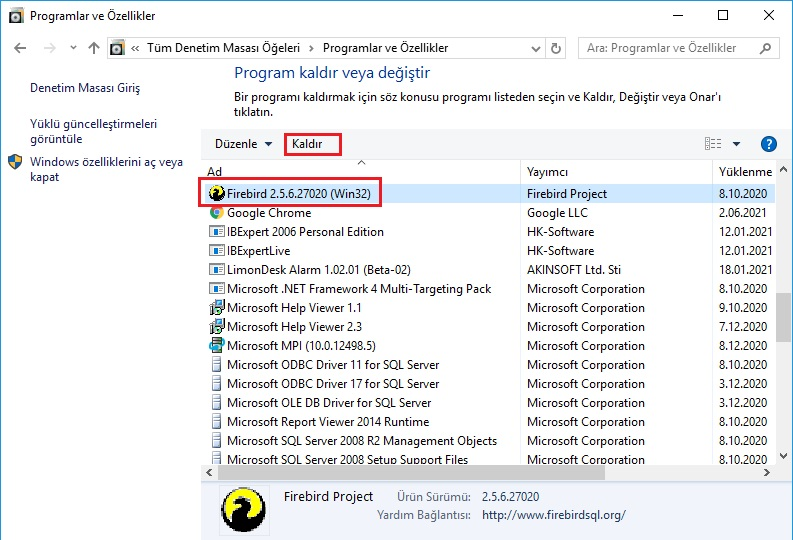Open Windows özelliklerini aç veya kapat
793x540 pixels.
pos(106,169)
